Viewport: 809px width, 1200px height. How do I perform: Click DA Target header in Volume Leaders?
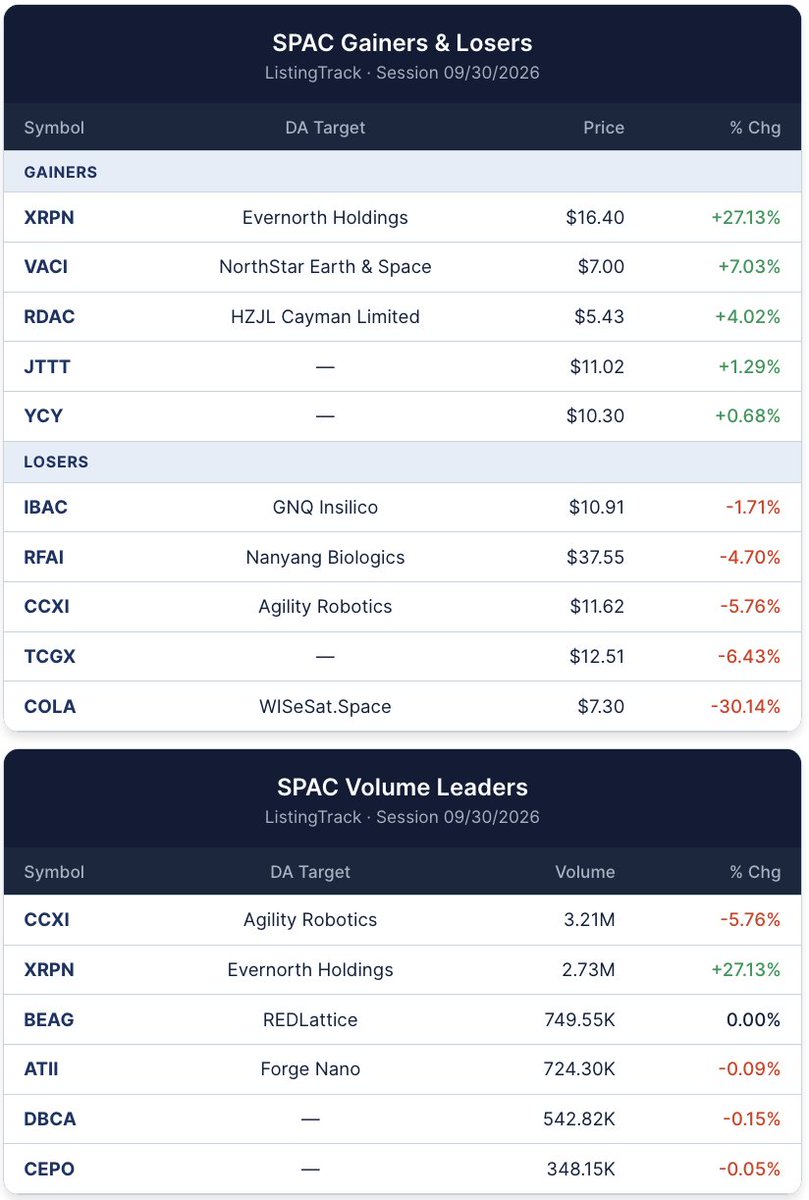(x=310, y=872)
